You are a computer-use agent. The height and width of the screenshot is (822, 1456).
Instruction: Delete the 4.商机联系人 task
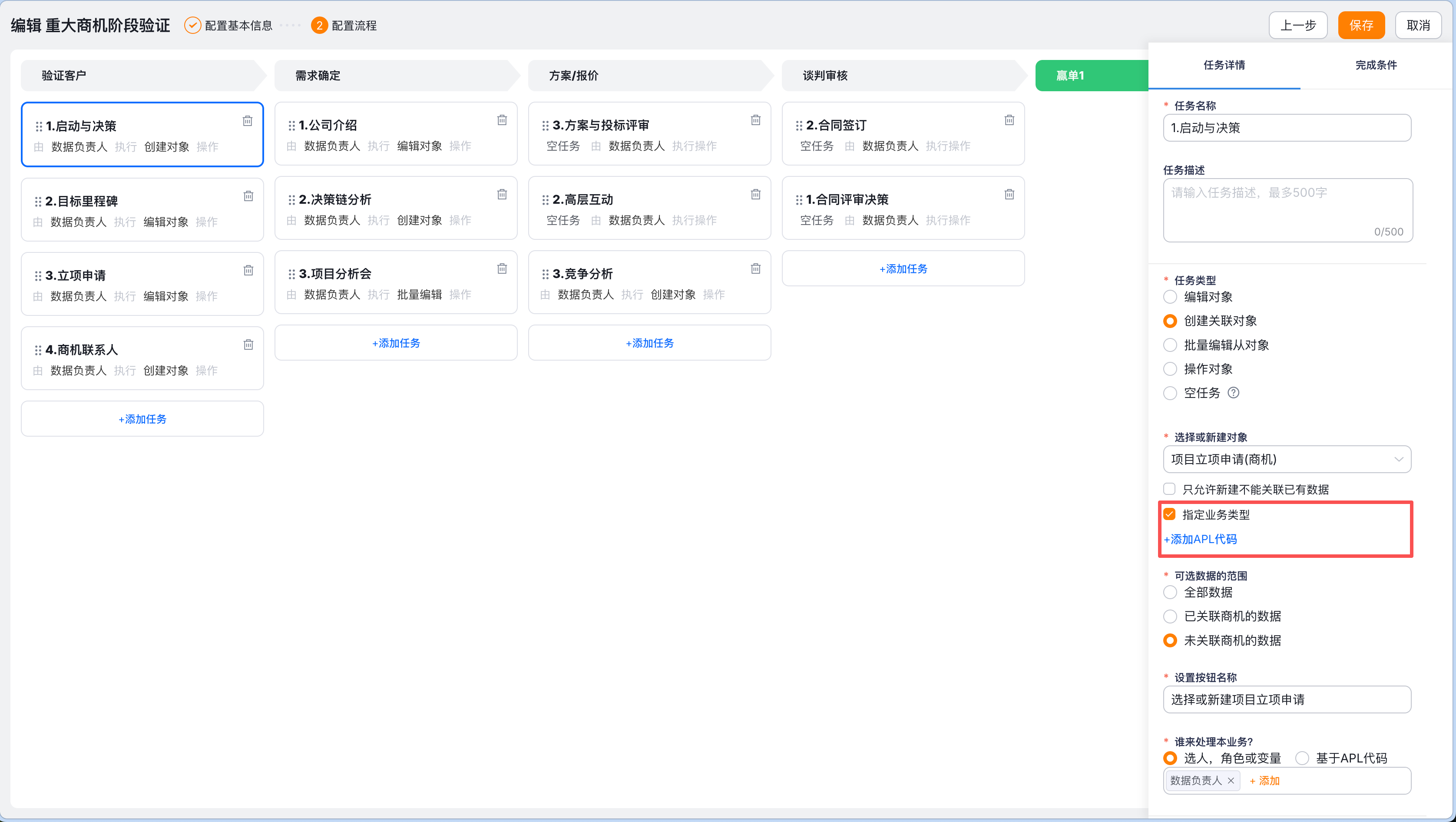click(248, 344)
